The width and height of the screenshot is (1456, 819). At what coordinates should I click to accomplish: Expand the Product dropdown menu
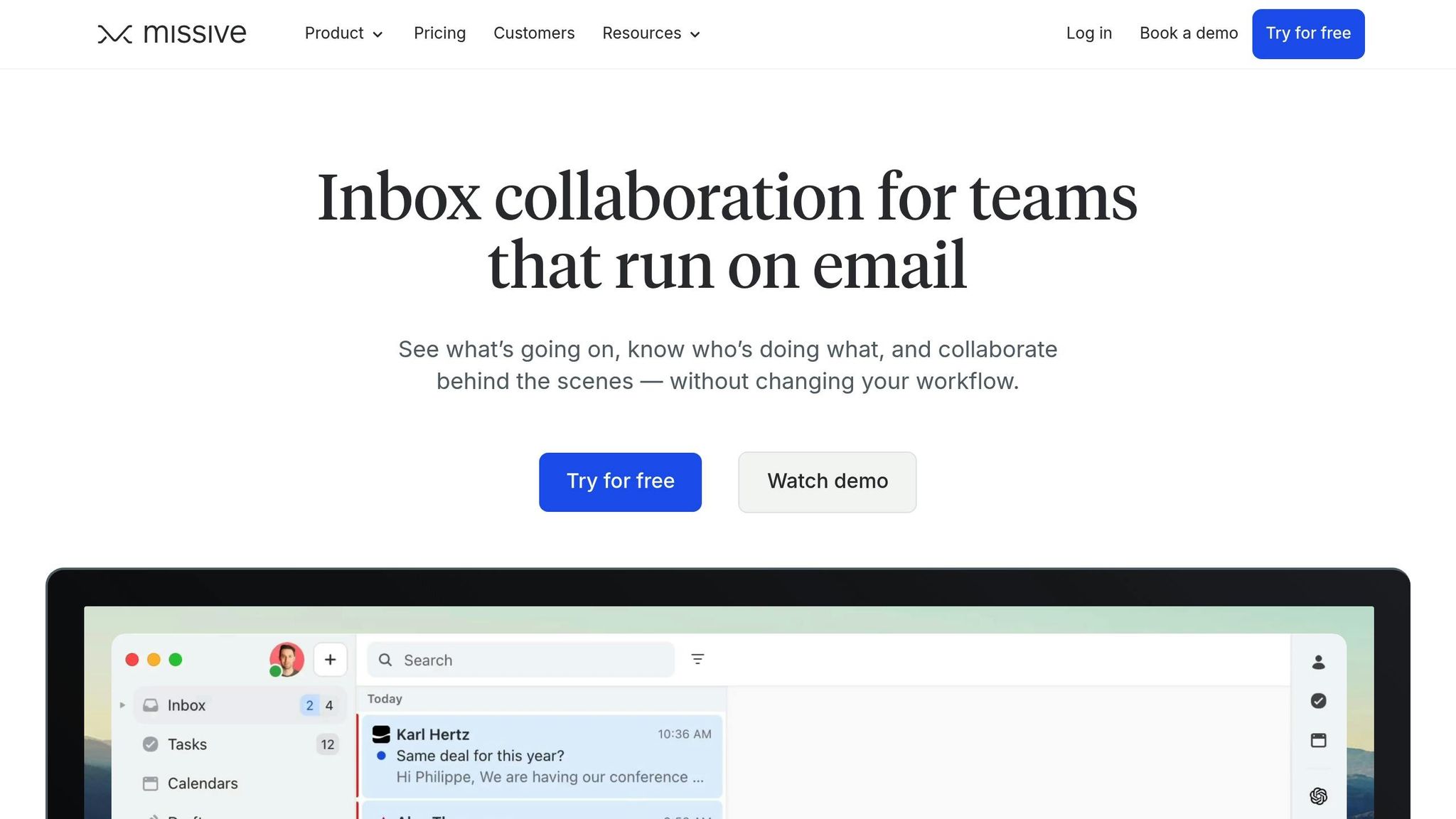(343, 33)
